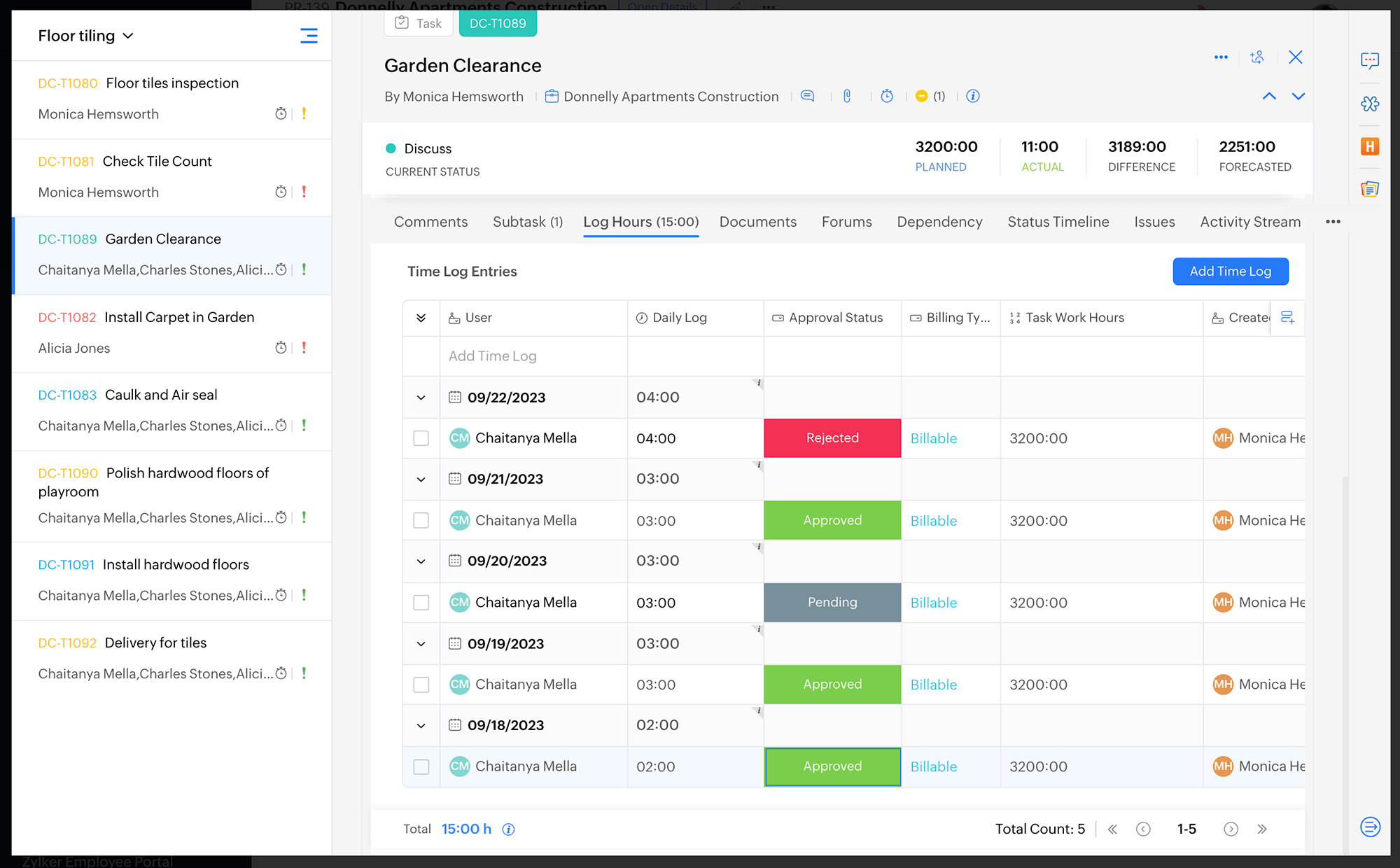
Task: Select the Pending time log row checkbox
Action: (x=421, y=603)
